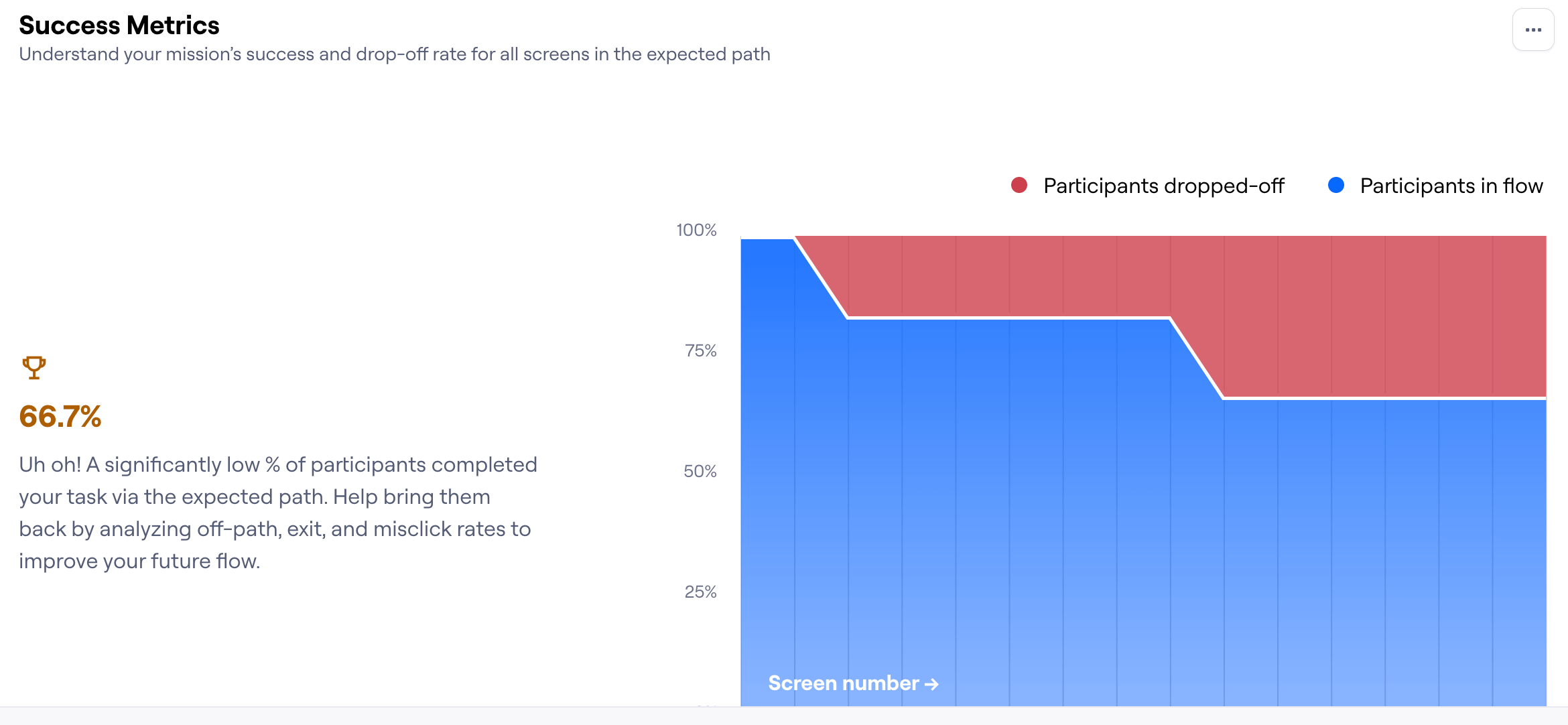Click the subtitle about mission's success
Image resolution: width=1568 pixels, height=725 pixels.
(395, 54)
